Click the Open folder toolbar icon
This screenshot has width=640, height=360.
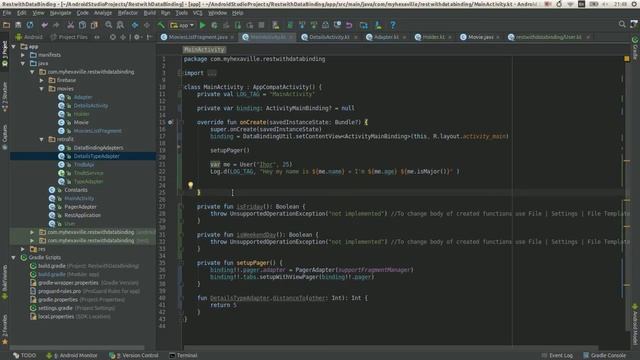(x=6, y=25)
